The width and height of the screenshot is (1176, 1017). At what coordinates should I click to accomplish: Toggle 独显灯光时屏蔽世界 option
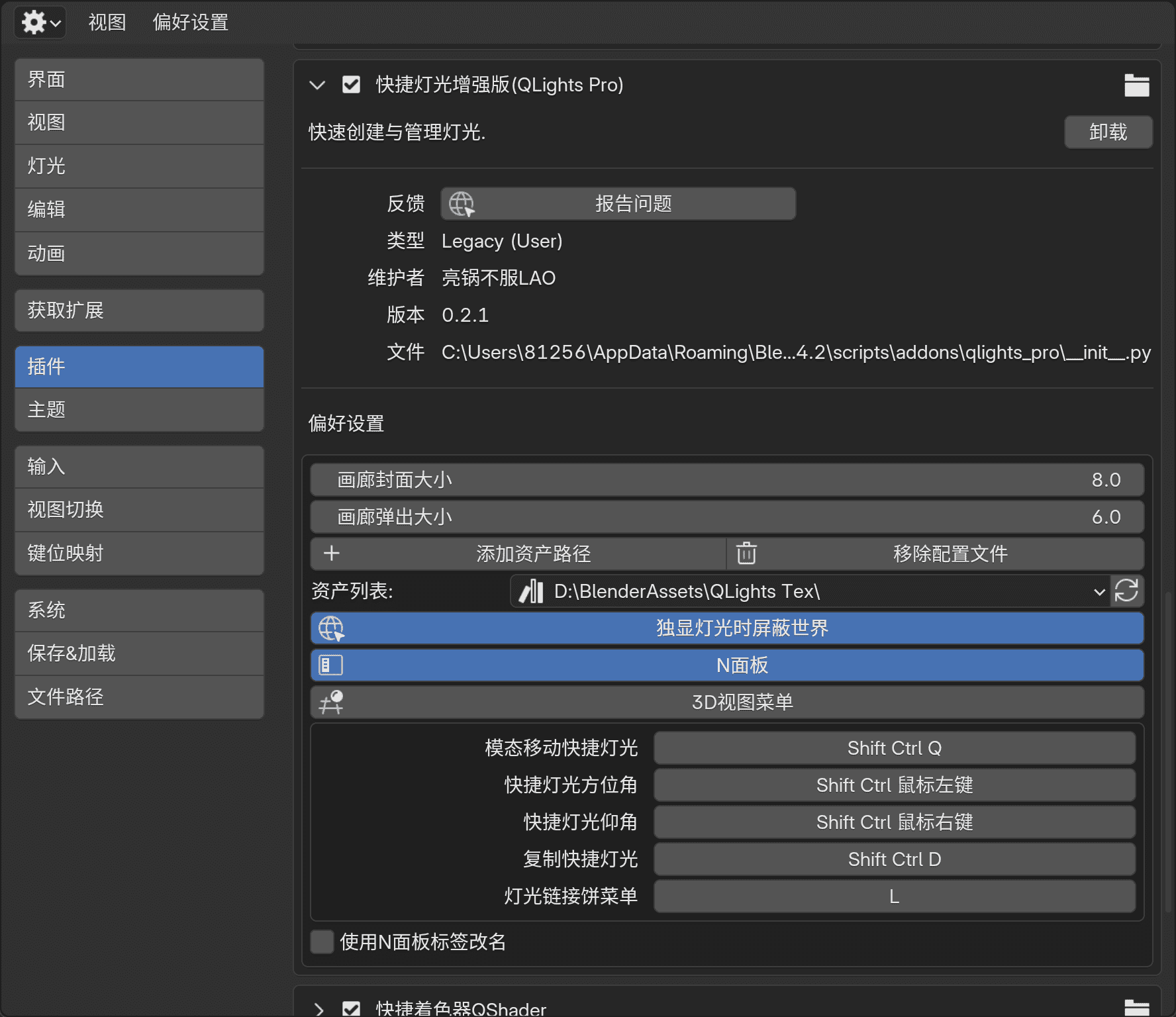pos(727,628)
